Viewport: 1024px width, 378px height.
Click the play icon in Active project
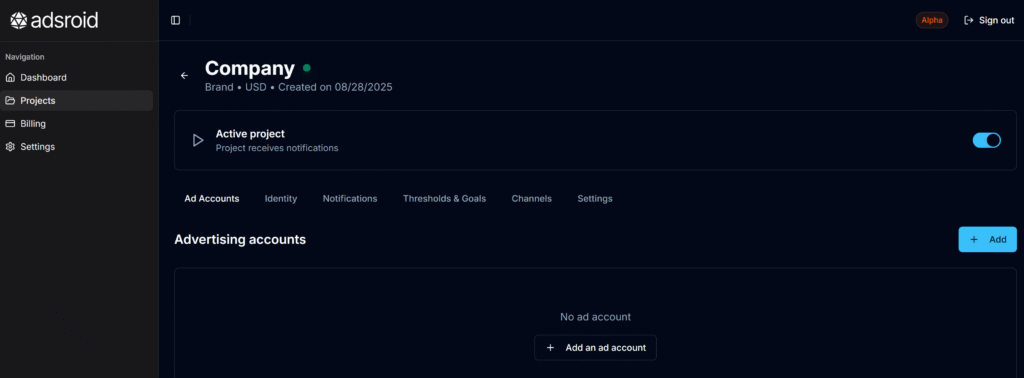pos(198,140)
